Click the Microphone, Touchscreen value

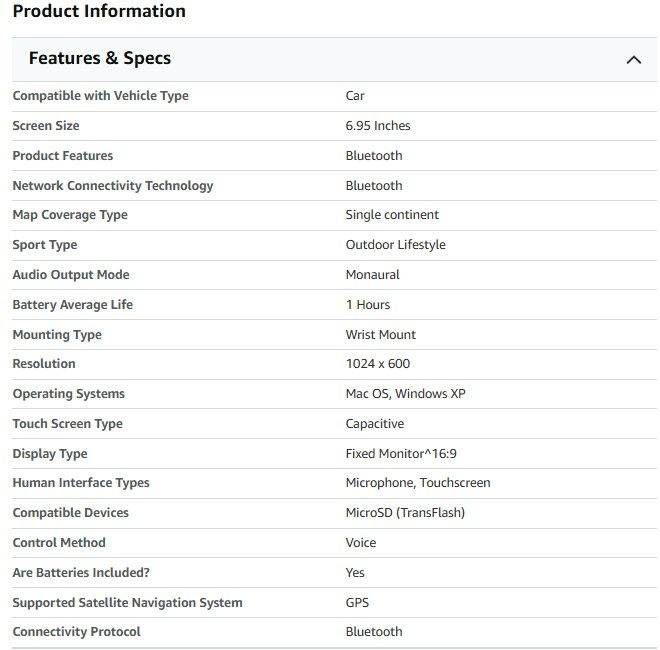(418, 483)
